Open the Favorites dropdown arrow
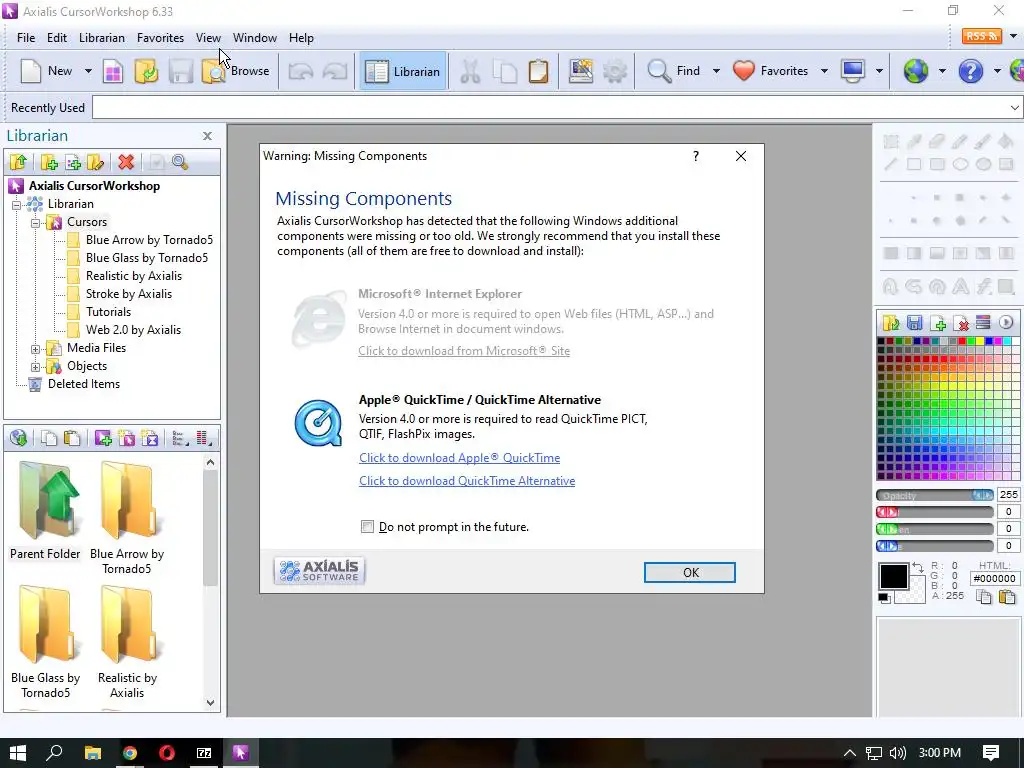1024x768 pixels. pos(824,71)
